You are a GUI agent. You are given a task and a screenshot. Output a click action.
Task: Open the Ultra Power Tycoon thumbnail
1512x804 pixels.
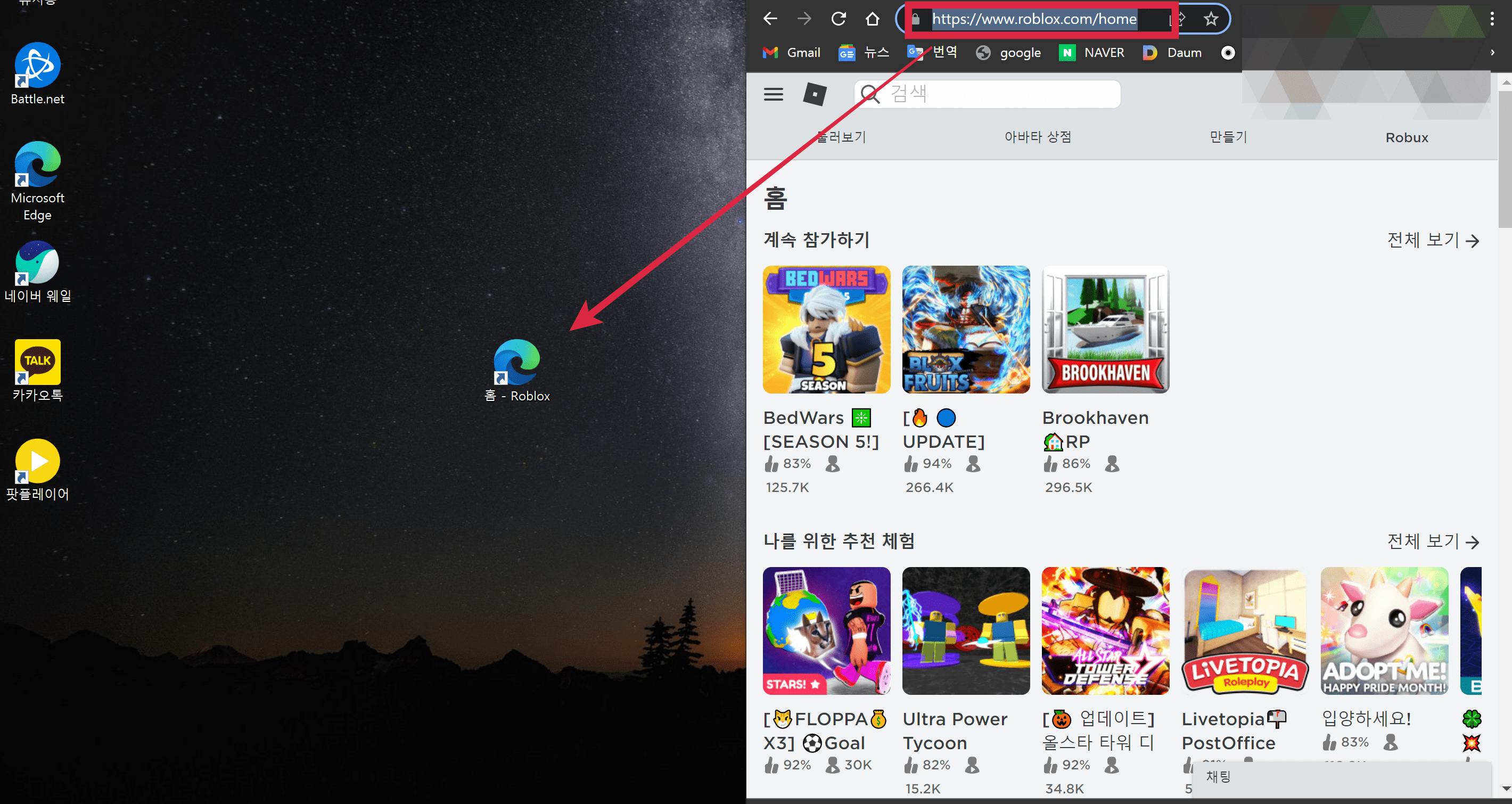pos(966,630)
